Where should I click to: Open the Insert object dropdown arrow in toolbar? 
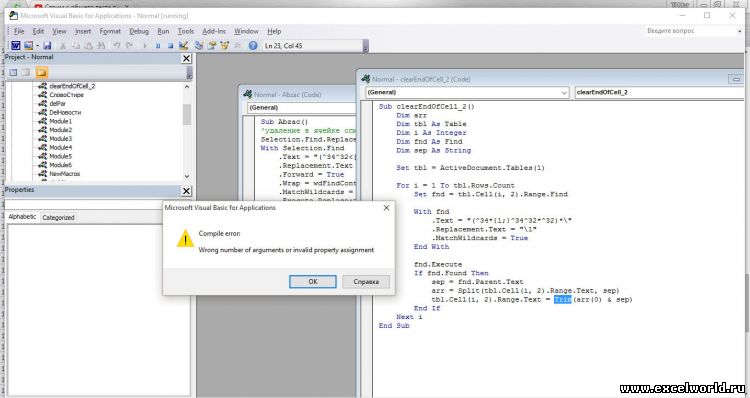coord(37,45)
